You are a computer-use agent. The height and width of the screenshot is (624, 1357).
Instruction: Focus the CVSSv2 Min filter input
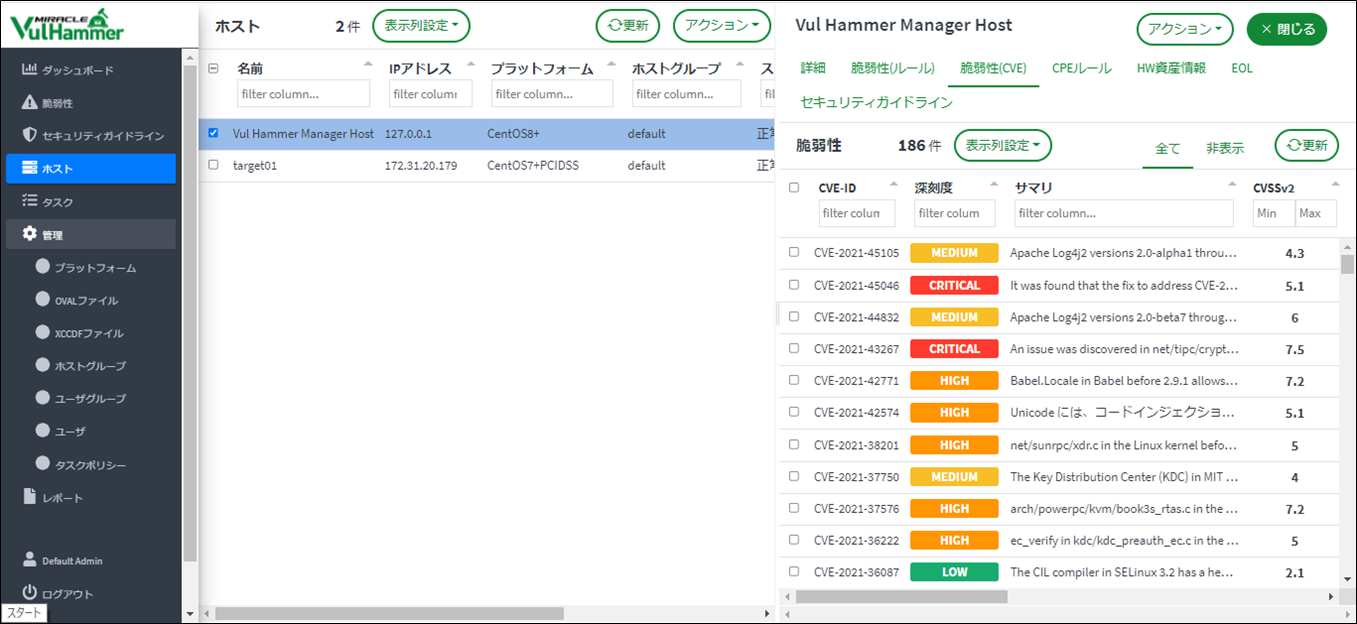pyautogui.click(x=1273, y=213)
